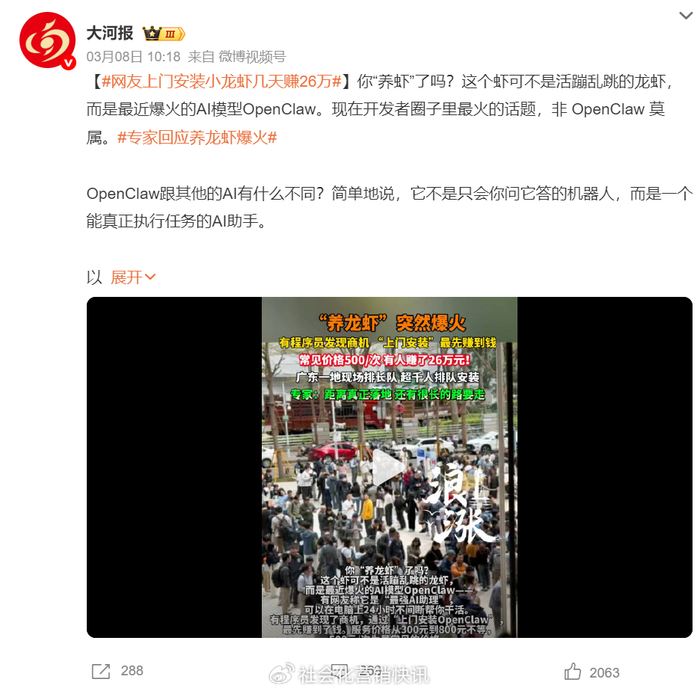Image resolution: width=700 pixels, height=691 pixels.
Task: Open comments via speech bubble icon
Action: coord(339,671)
